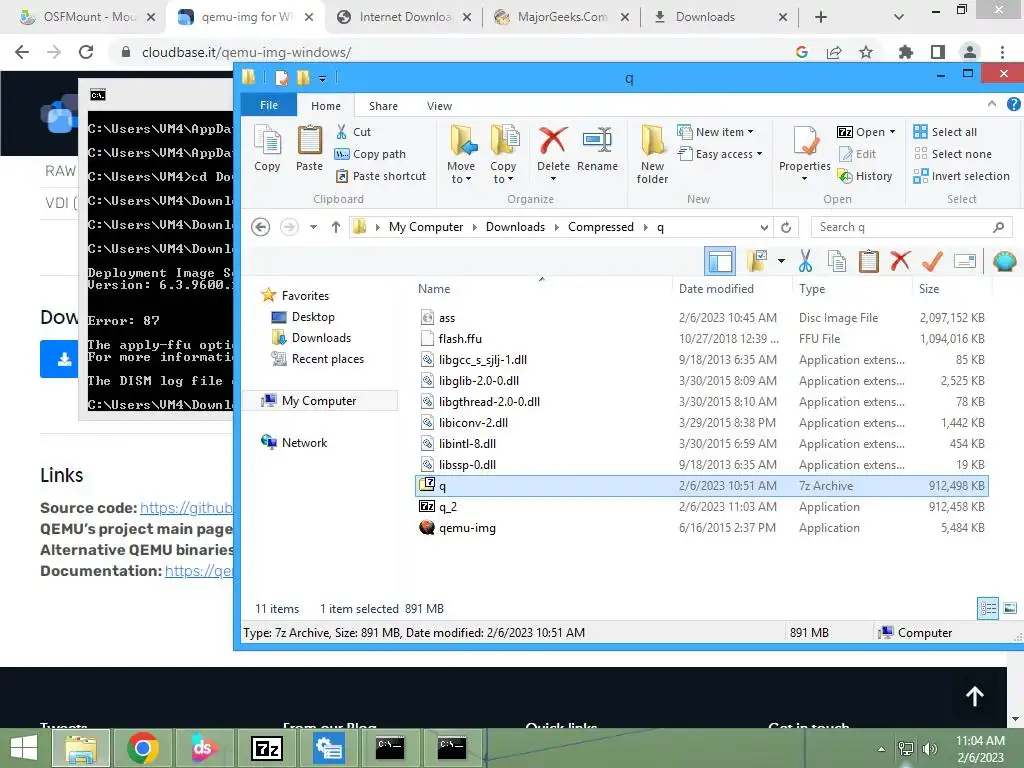Click the Windows Start button
1024x768 pixels.
[x=24, y=748]
